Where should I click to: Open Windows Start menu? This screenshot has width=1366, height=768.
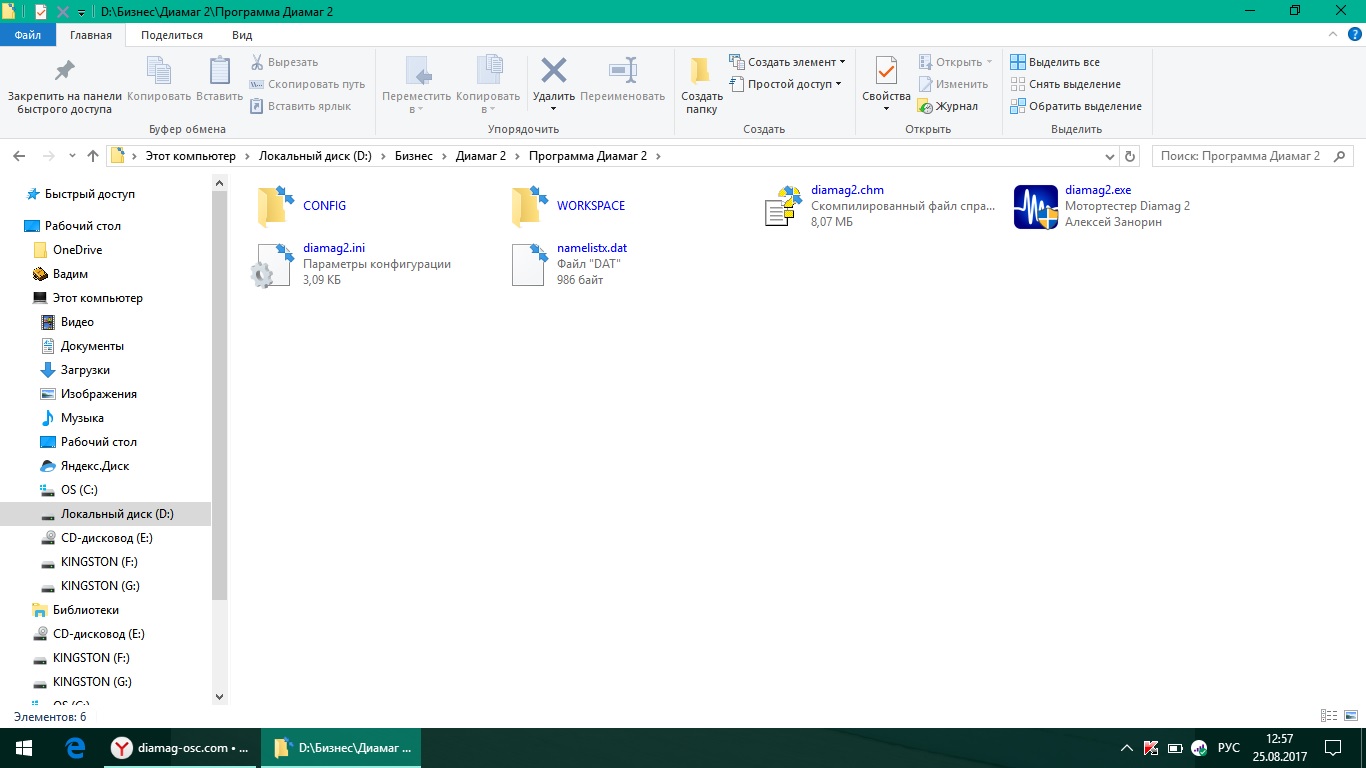pyautogui.click(x=24, y=748)
